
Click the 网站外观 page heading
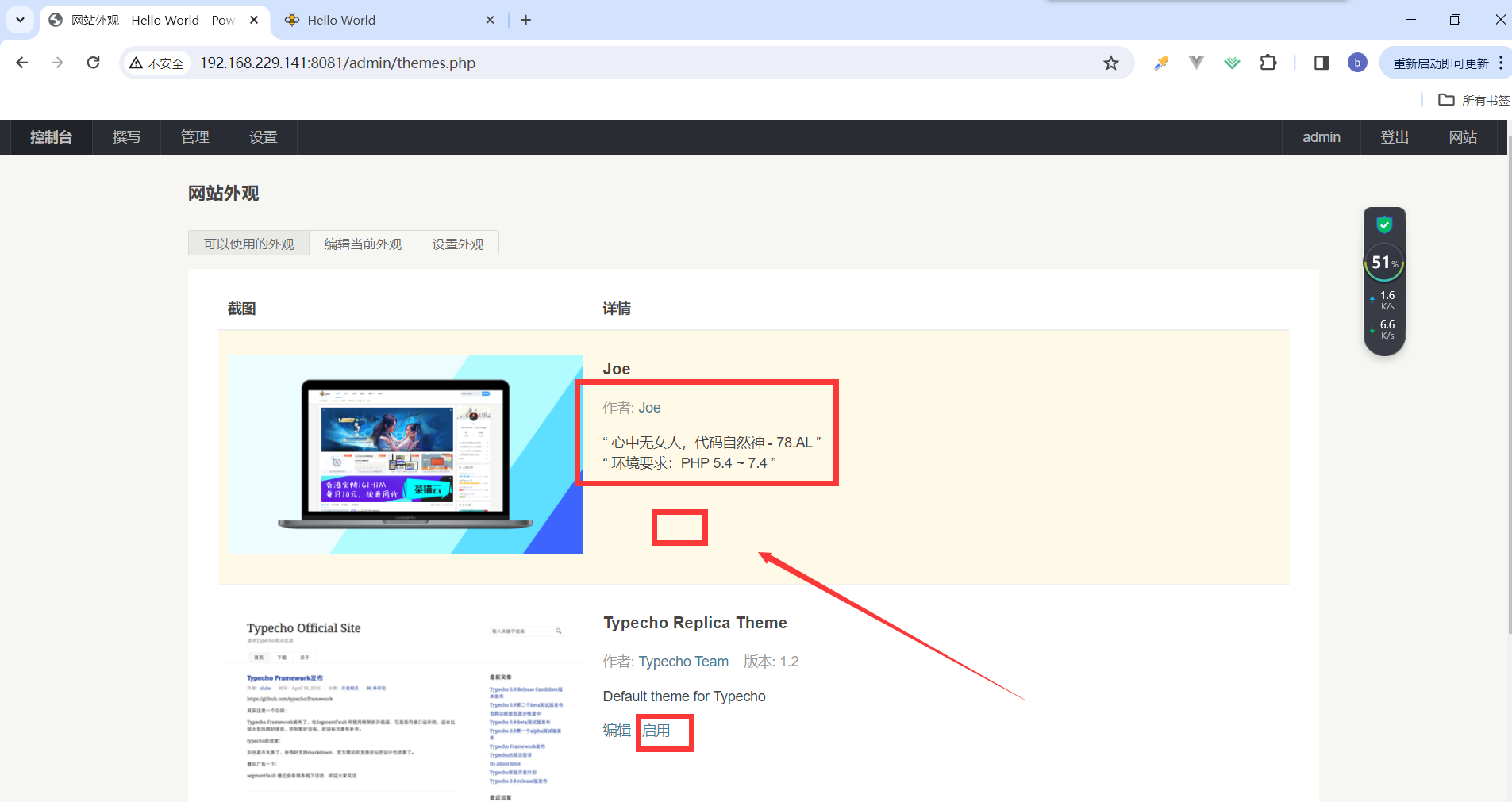pyautogui.click(x=223, y=194)
